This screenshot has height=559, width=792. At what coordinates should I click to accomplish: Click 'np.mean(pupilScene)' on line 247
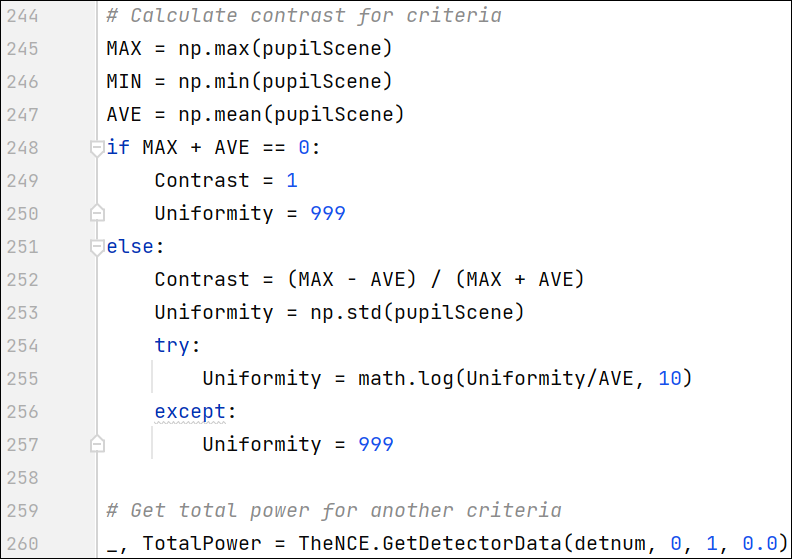coord(291,115)
